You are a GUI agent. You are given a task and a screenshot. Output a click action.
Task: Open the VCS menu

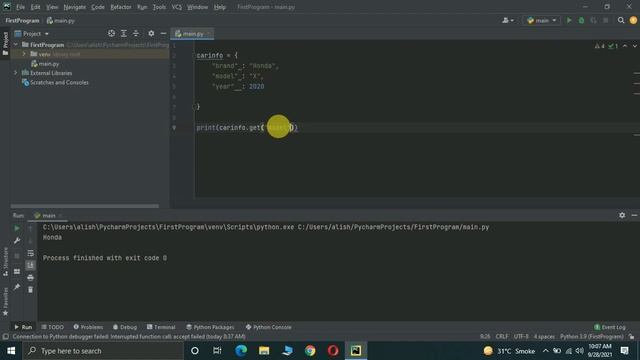point(176,7)
